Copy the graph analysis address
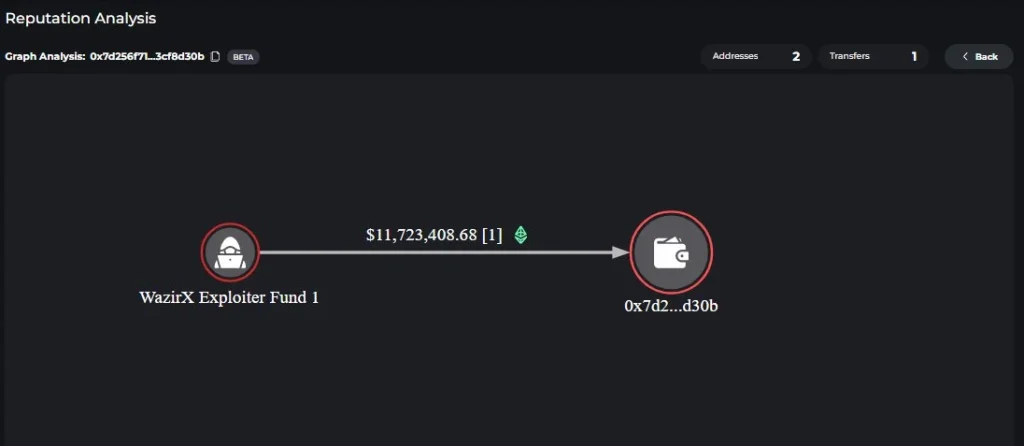Screen dimensions: 1024x446 215,57
